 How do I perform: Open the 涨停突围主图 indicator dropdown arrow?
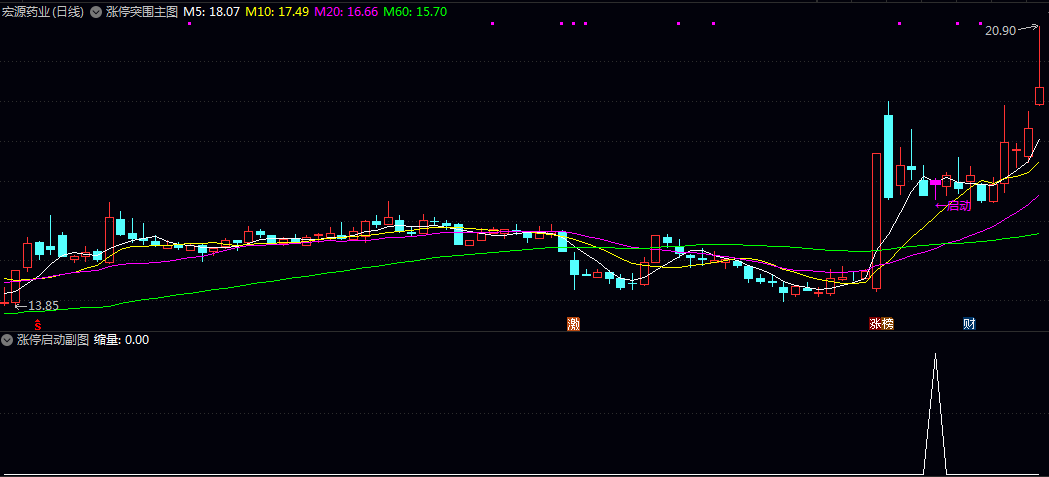[96, 12]
